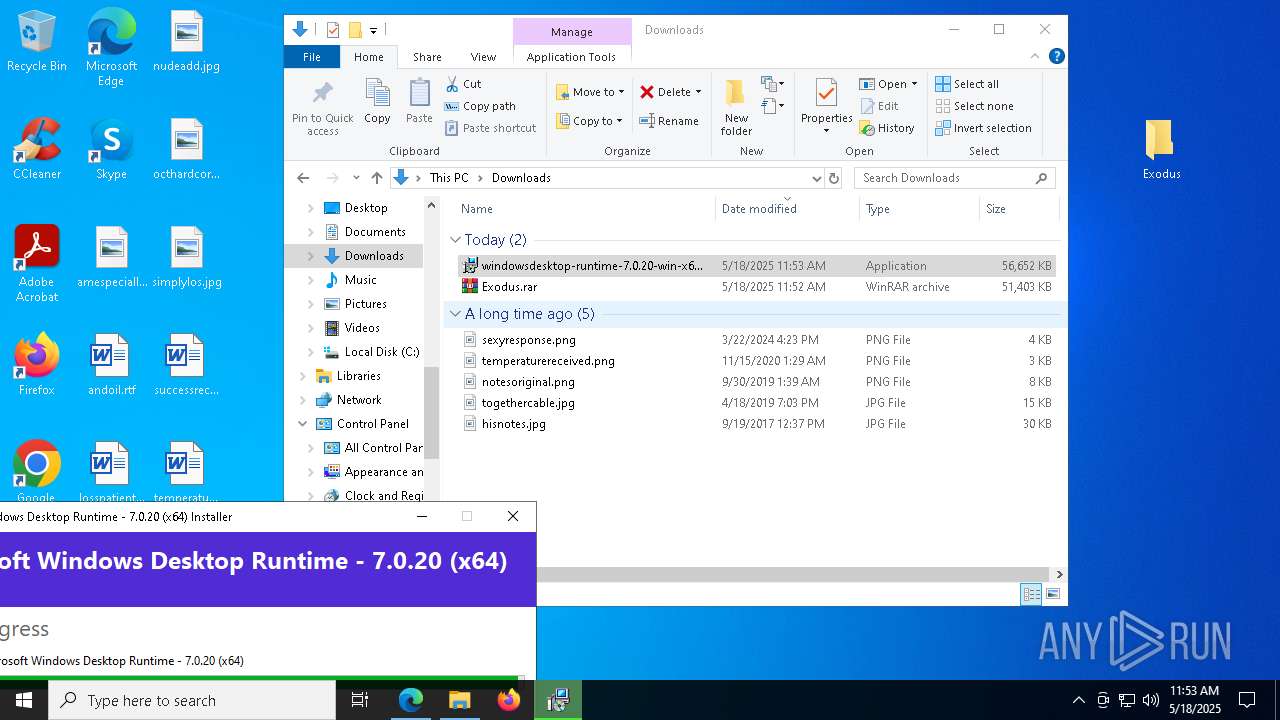Open Firefox from taskbar
This screenshot has width=1280, height=720.
509,700
